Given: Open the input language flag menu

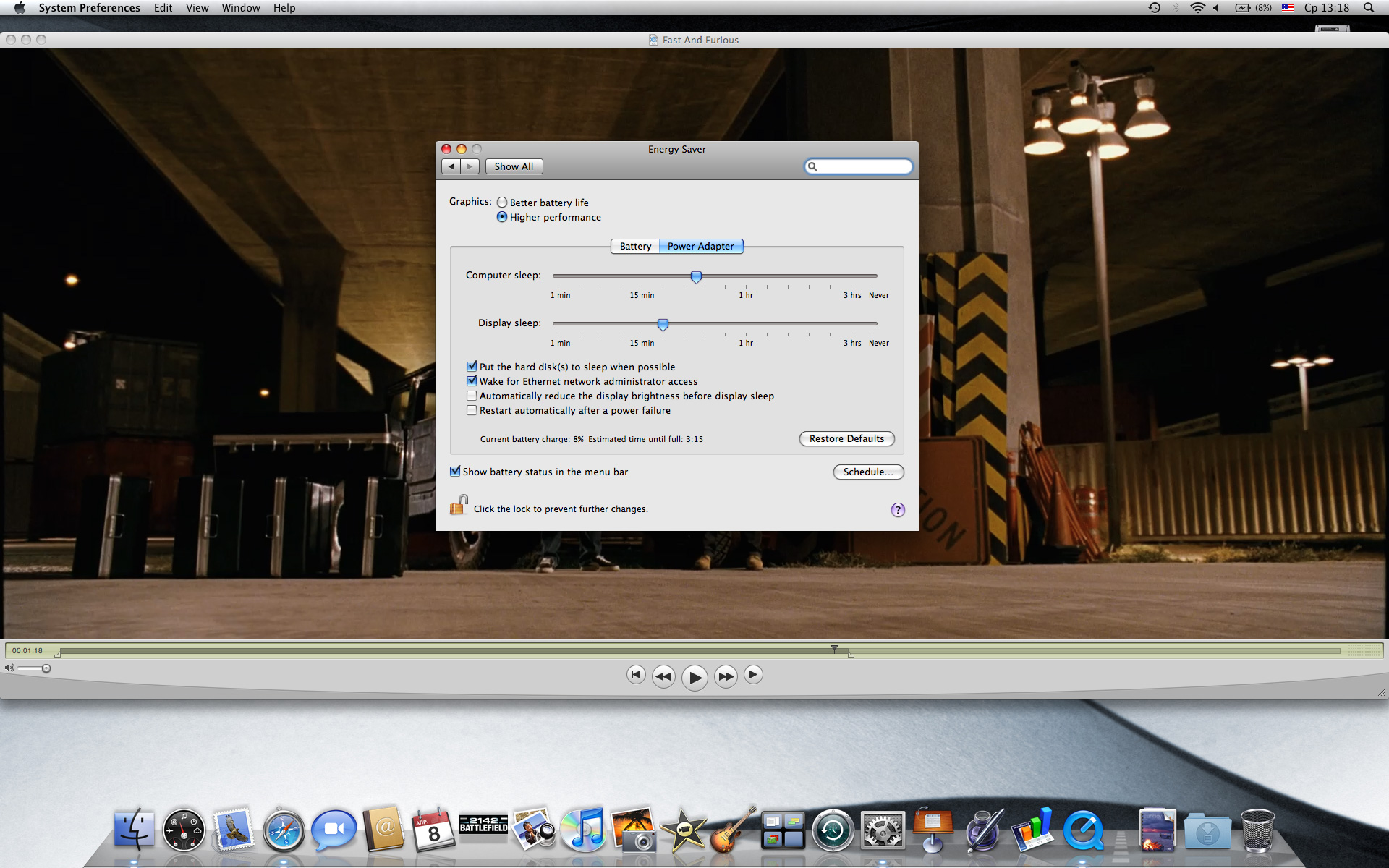Looking at the screenshot, I should 1288,7.
